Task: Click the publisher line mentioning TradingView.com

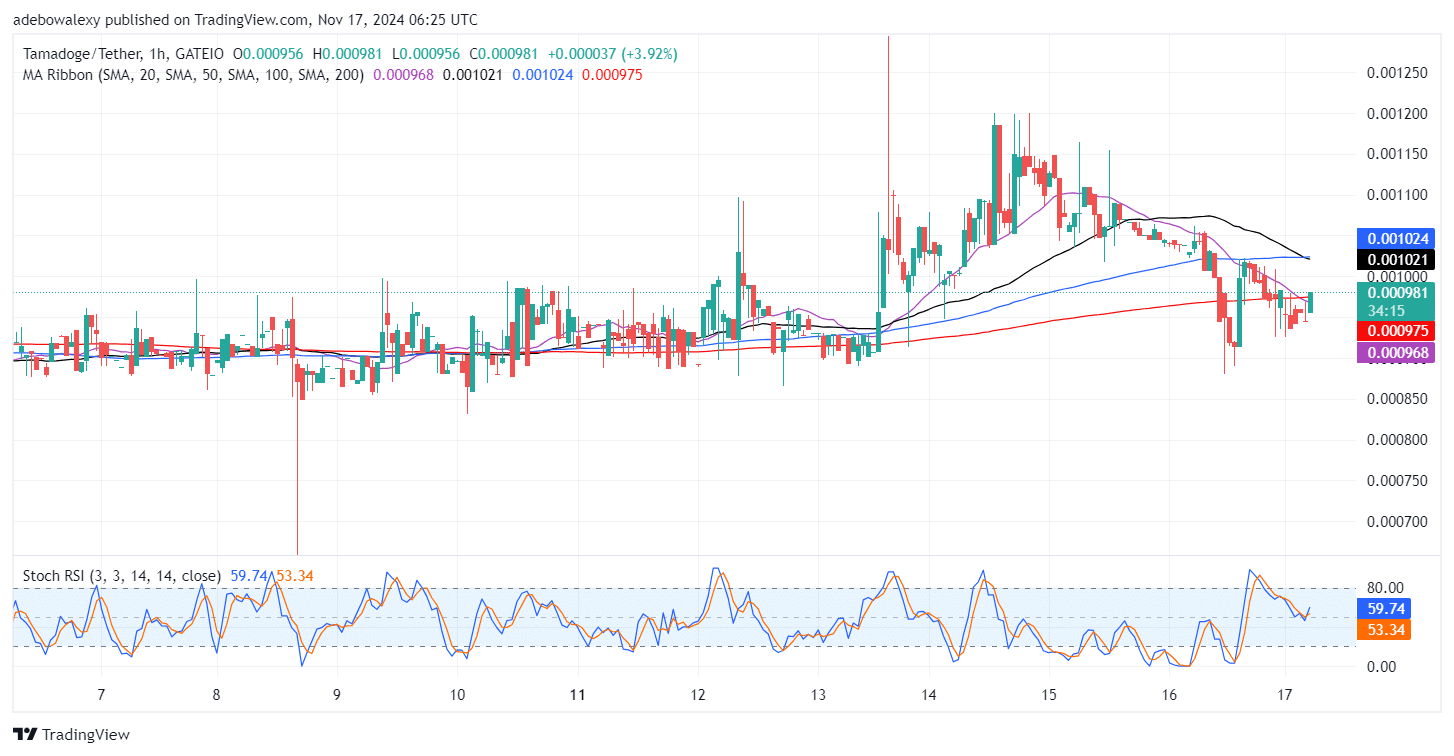Action: (244, 19)
